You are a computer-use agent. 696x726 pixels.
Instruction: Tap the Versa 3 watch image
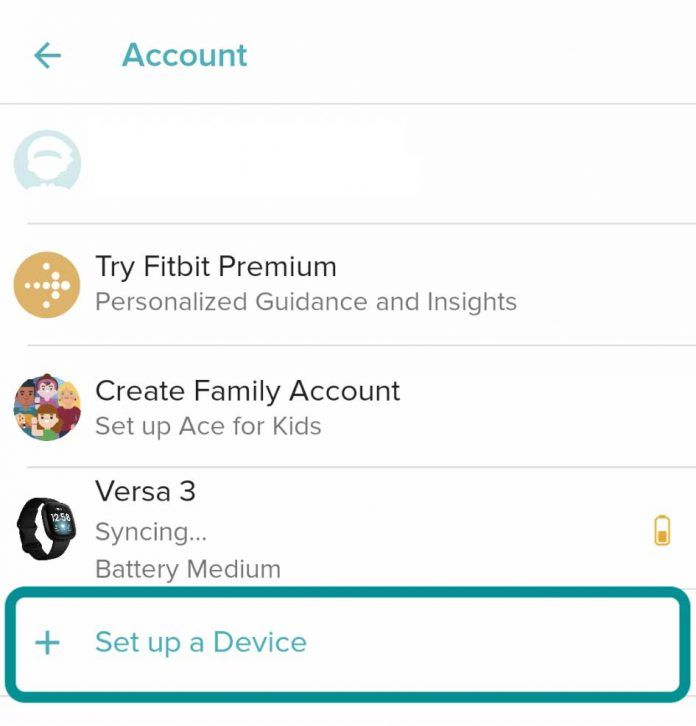tap(47, 529)
